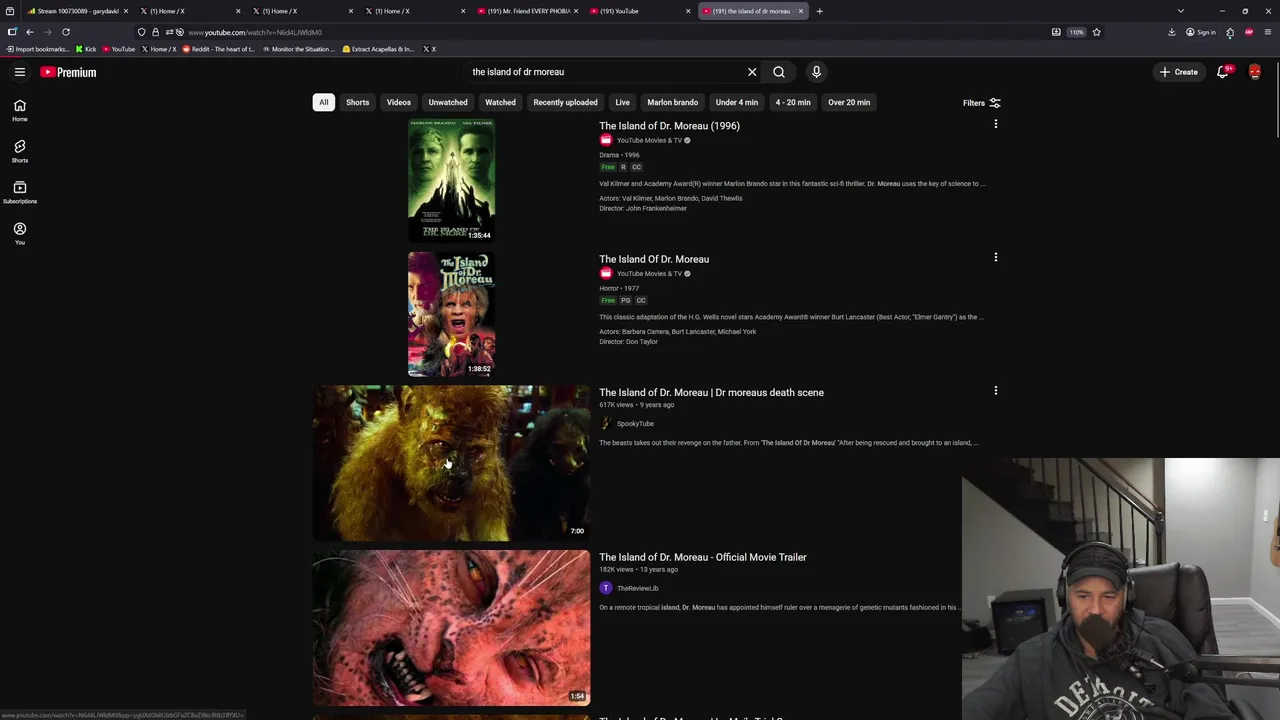Toggle the Watched filter chip
This screenshot has height=720, width=1280.
[500, 102]
